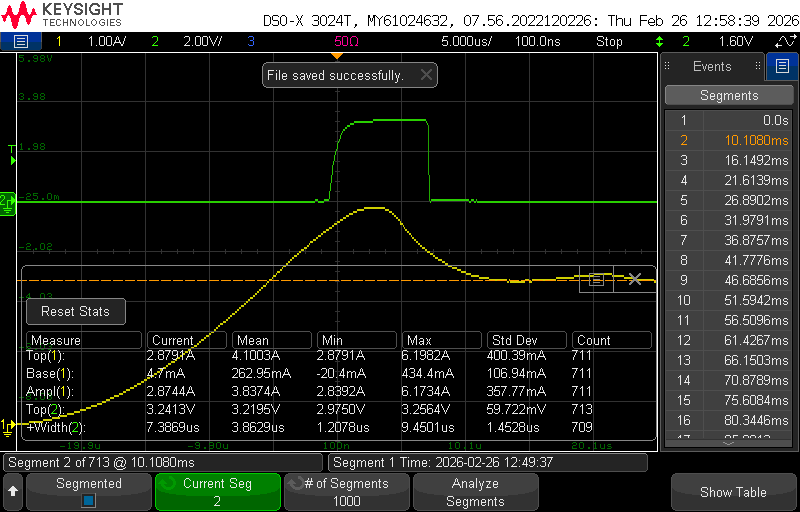Viewport: 800px width, 512px height.
Task: Tap the trigger level T marker
Action: coord(11,154)
